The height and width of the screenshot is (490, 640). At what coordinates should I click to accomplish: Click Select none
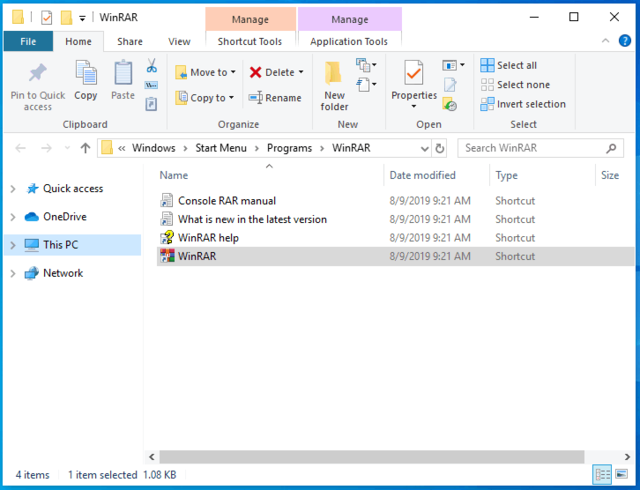[515, 85]
